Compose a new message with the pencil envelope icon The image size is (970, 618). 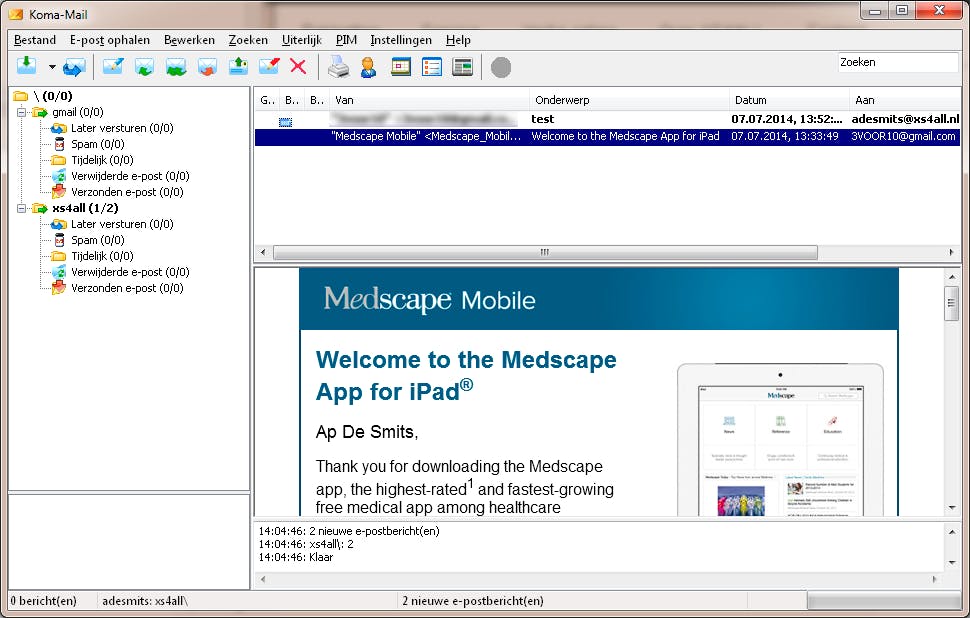tap(113, 66)
